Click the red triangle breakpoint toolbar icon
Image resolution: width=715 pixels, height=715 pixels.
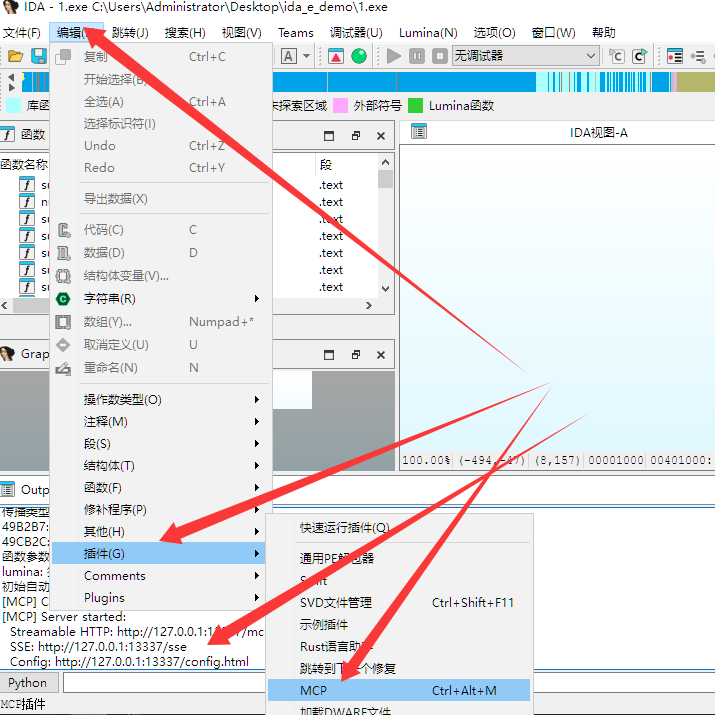[336, 56]
